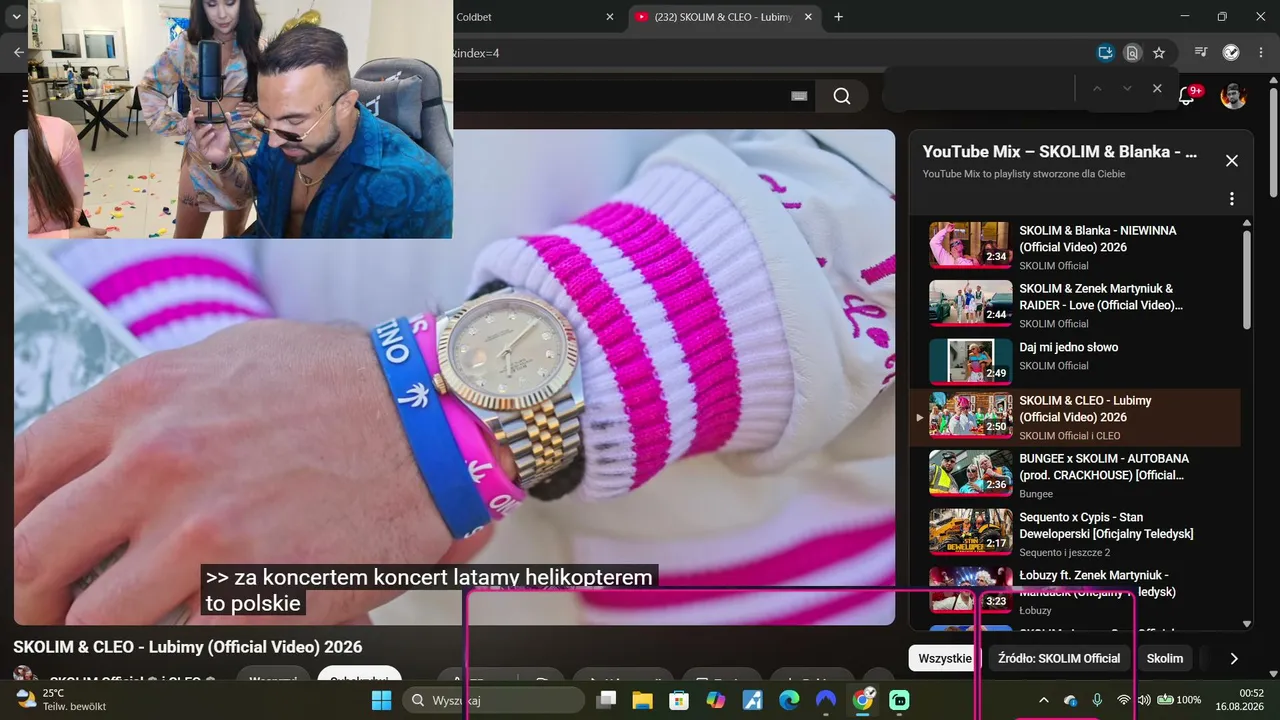This screenshot has height=720, width=1280.
Task: Select Sequento x Cypis - Stan Deweloperski video
Action: point(1075,532)
